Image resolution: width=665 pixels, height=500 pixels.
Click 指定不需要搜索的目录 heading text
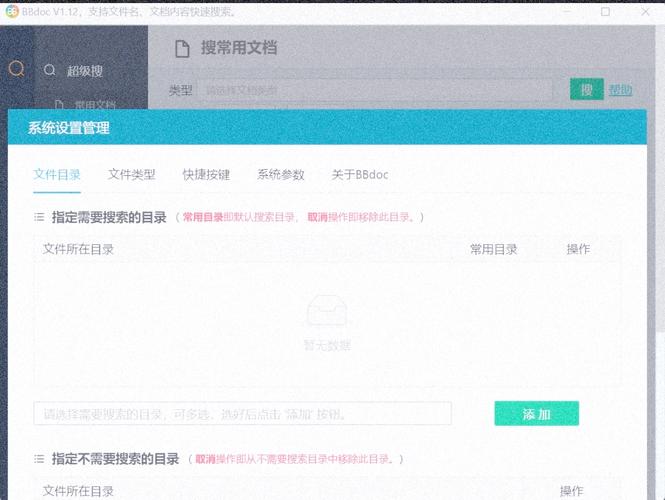(115, 459)
